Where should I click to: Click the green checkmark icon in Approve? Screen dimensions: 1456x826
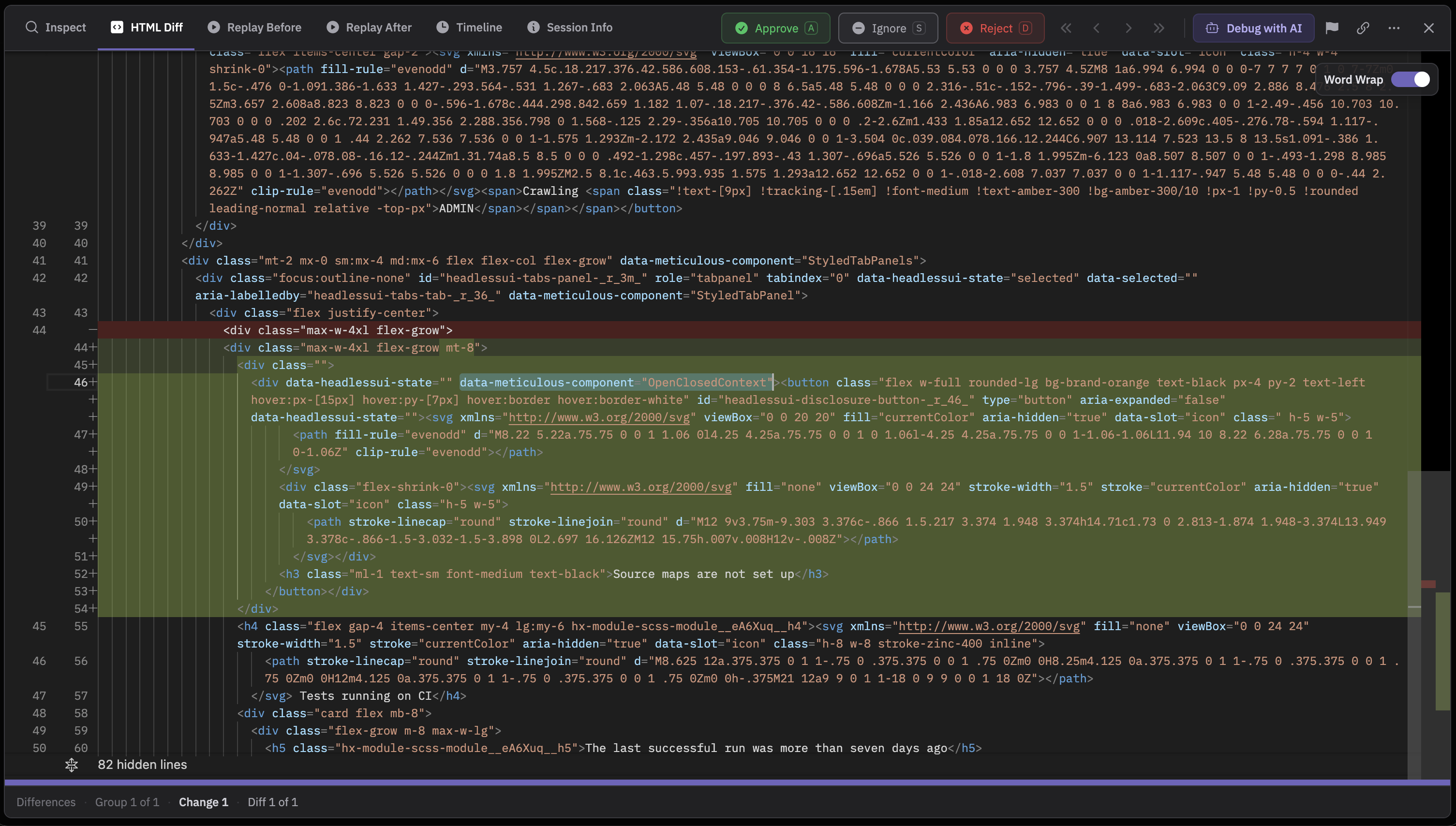point(741,29)
